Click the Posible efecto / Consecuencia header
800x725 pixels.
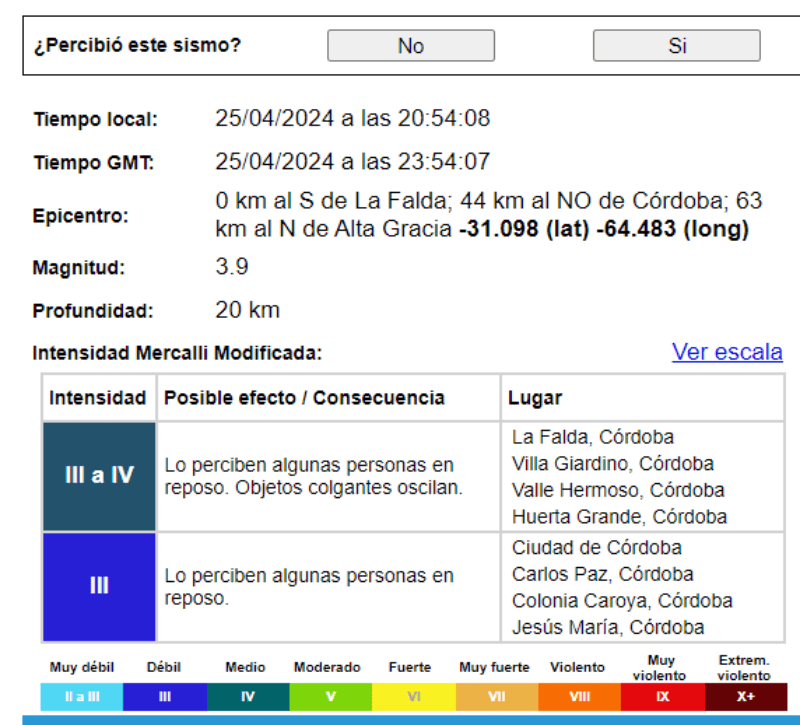304,398
